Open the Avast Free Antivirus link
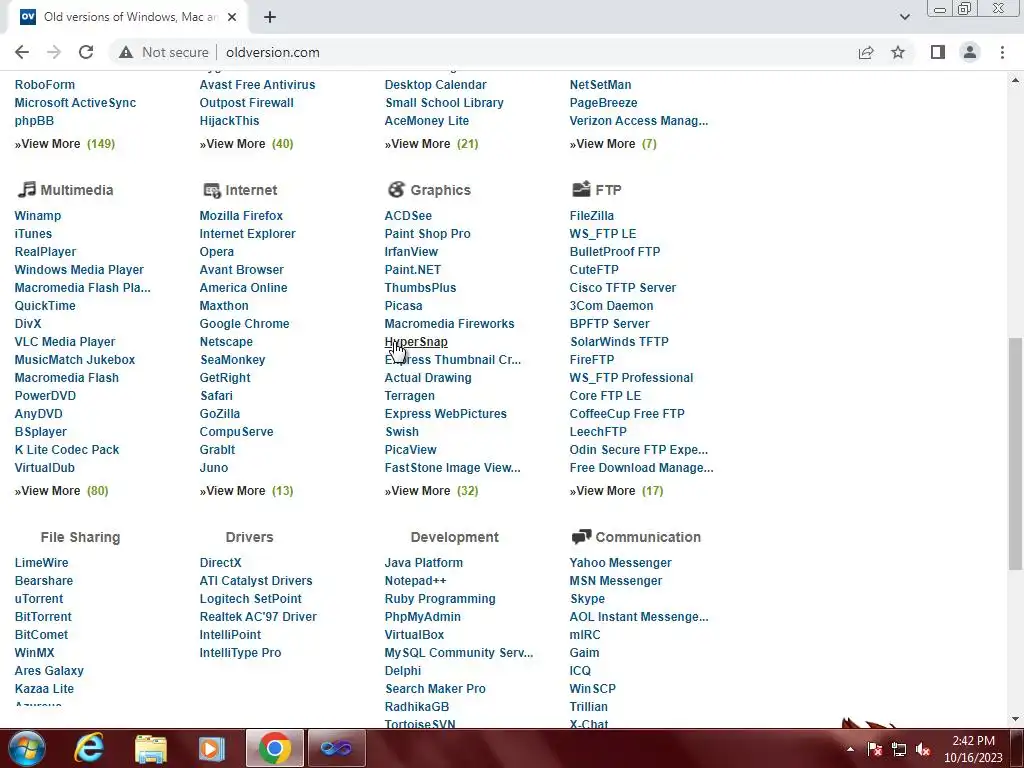The width and height of the screenshot is (1024, 768). (257, 85)
